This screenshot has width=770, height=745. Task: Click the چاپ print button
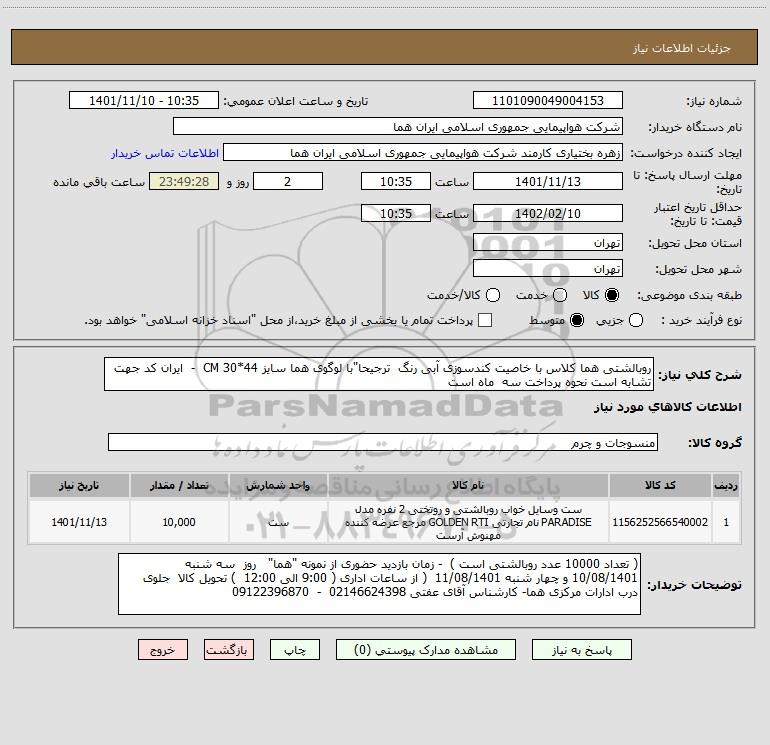click(295, 650)
